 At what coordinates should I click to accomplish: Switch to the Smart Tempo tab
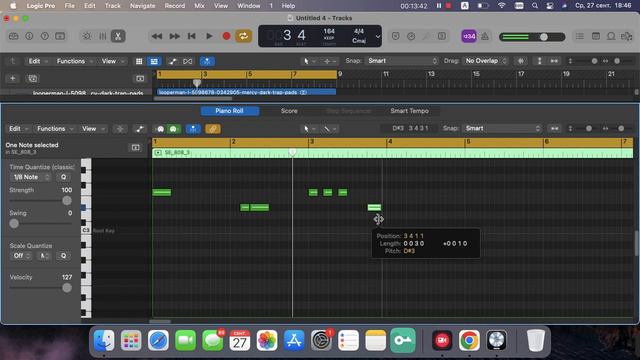(409, 111)
